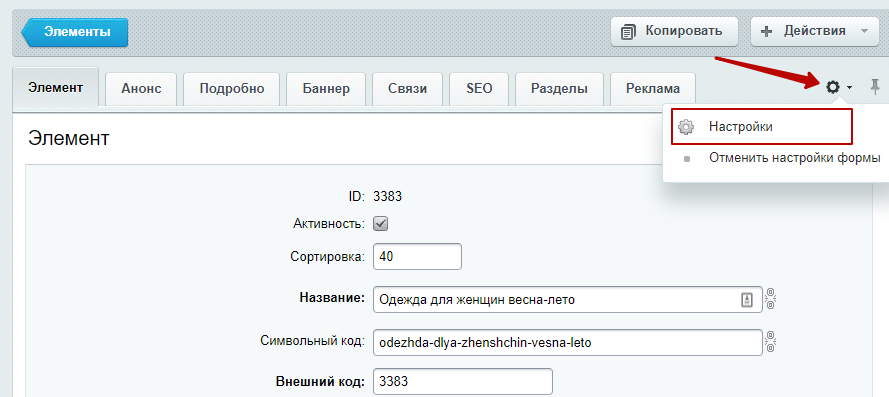Click the link icon beside Символьный код field

pyautogui.click(x=770, y=342)
